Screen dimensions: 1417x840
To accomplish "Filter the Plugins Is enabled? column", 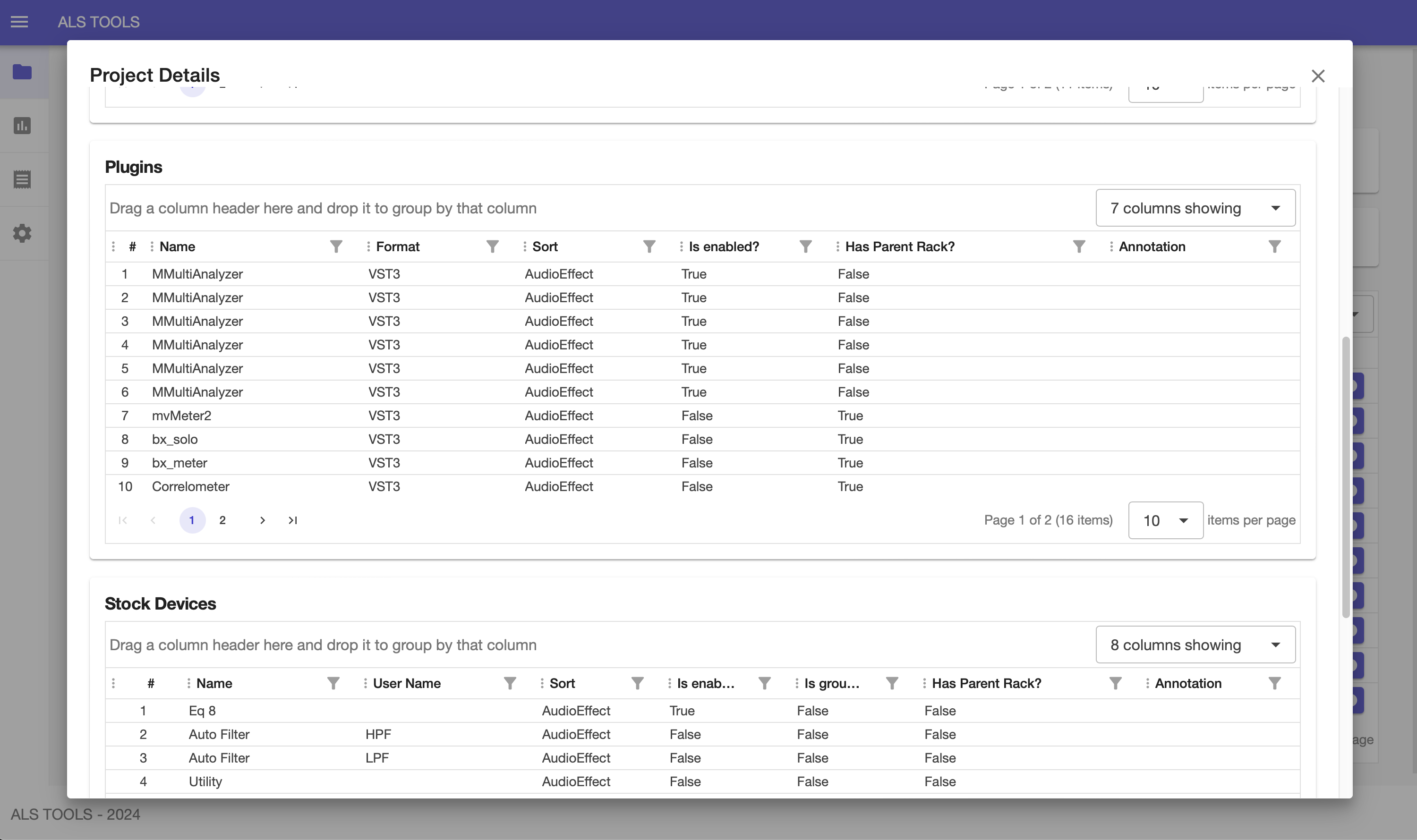I will (806, 247).
